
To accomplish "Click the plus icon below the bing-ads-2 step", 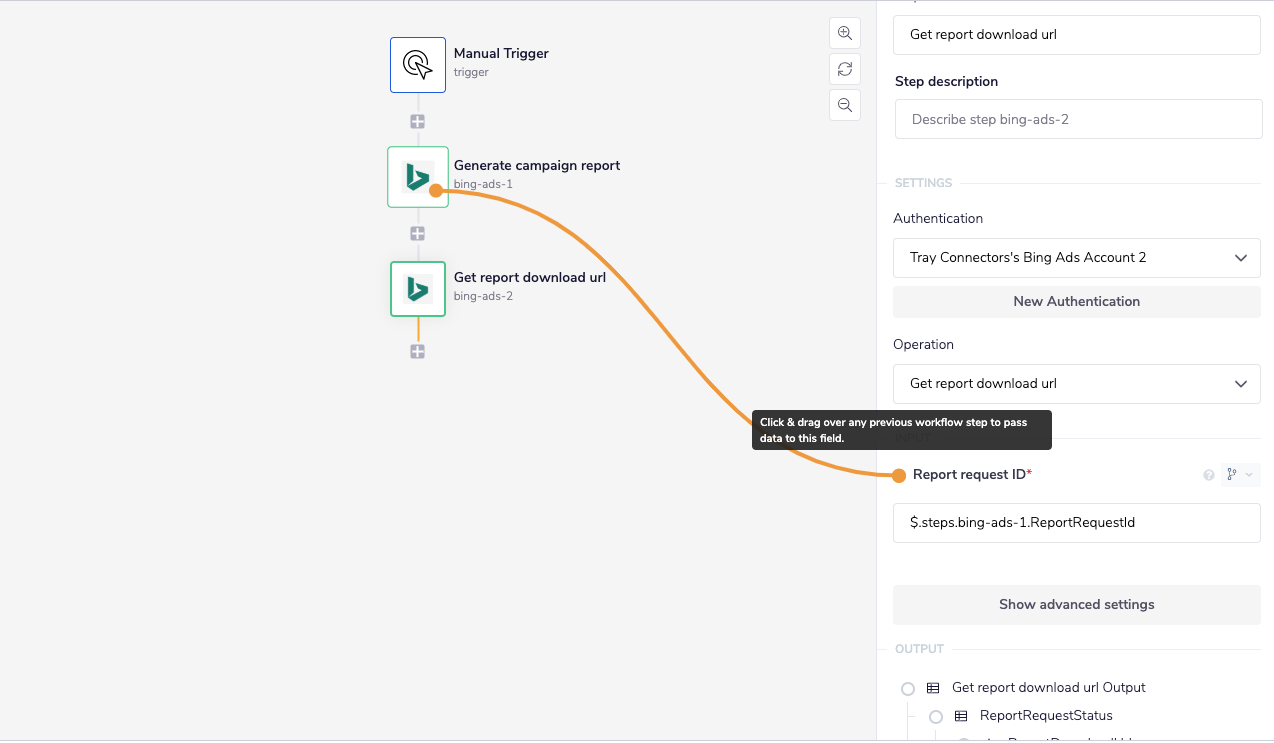I will click(417, 351).
